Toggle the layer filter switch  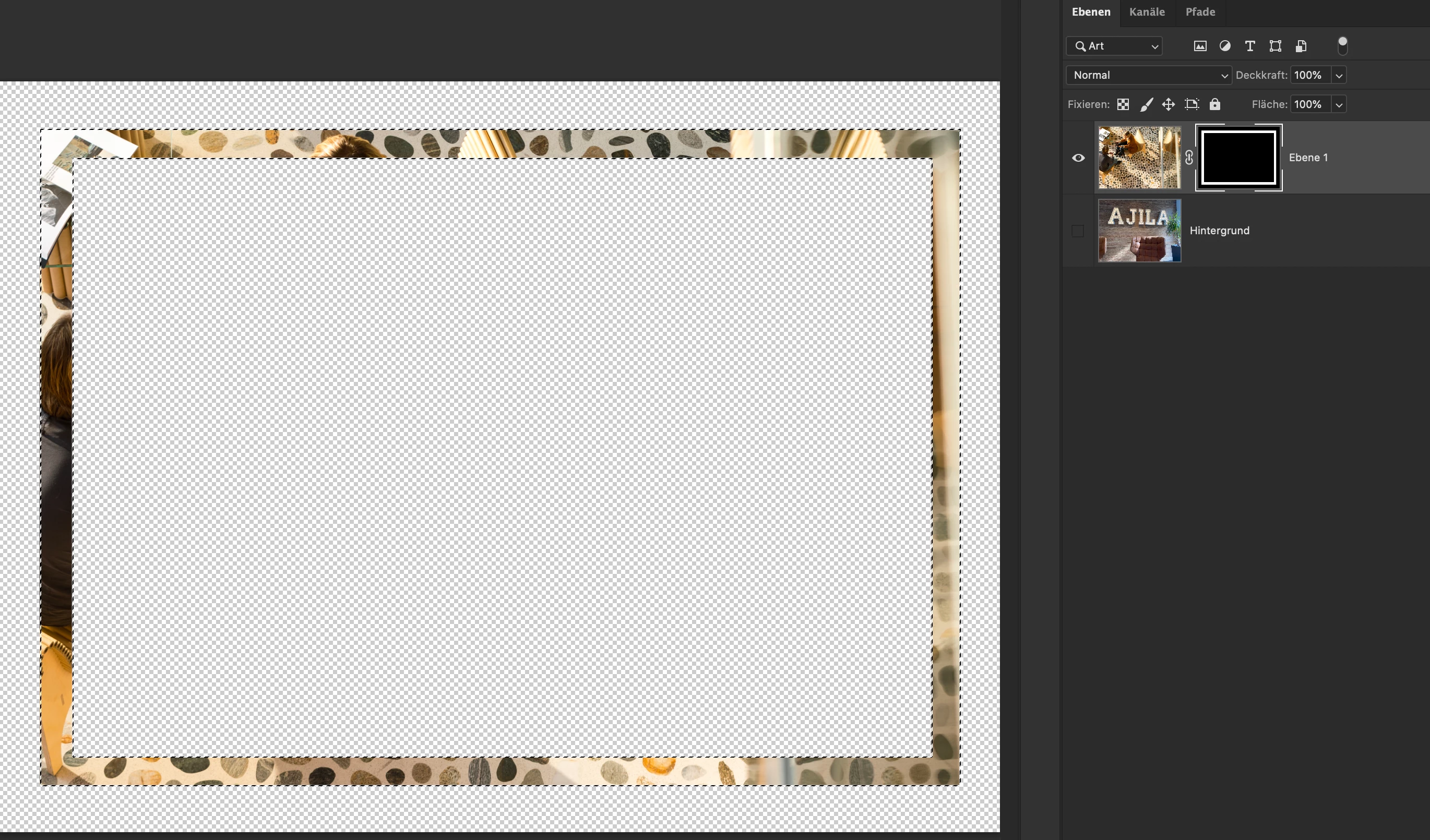point(1342,45)
